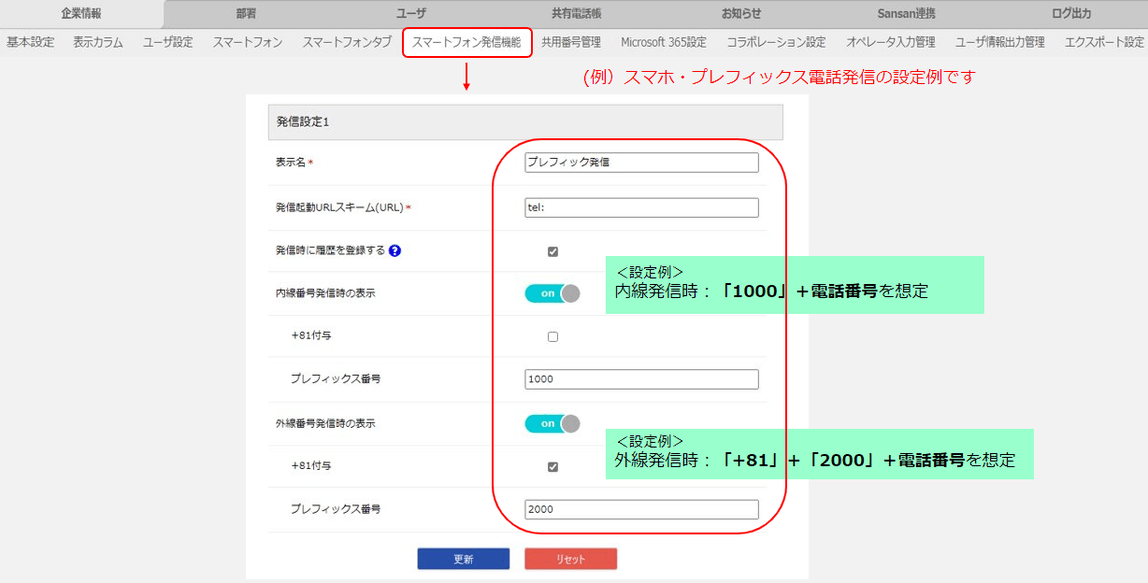
Task: Click the help icon beside 発信時に履歴を登録する
Action: click(395, 250)
